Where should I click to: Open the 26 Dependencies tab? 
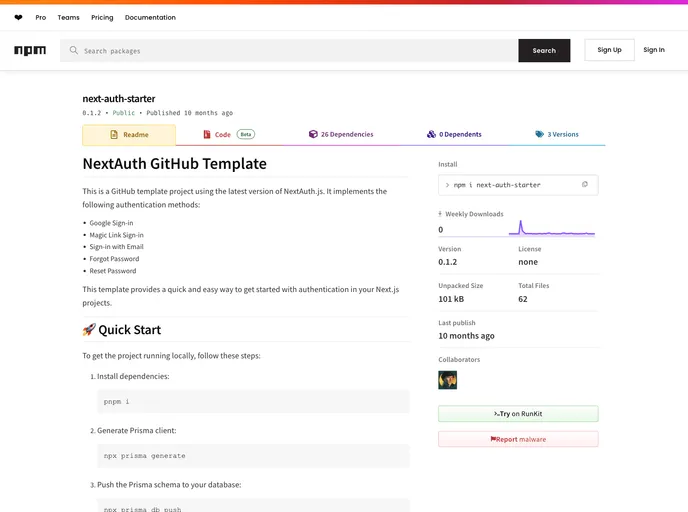[341, 134]
